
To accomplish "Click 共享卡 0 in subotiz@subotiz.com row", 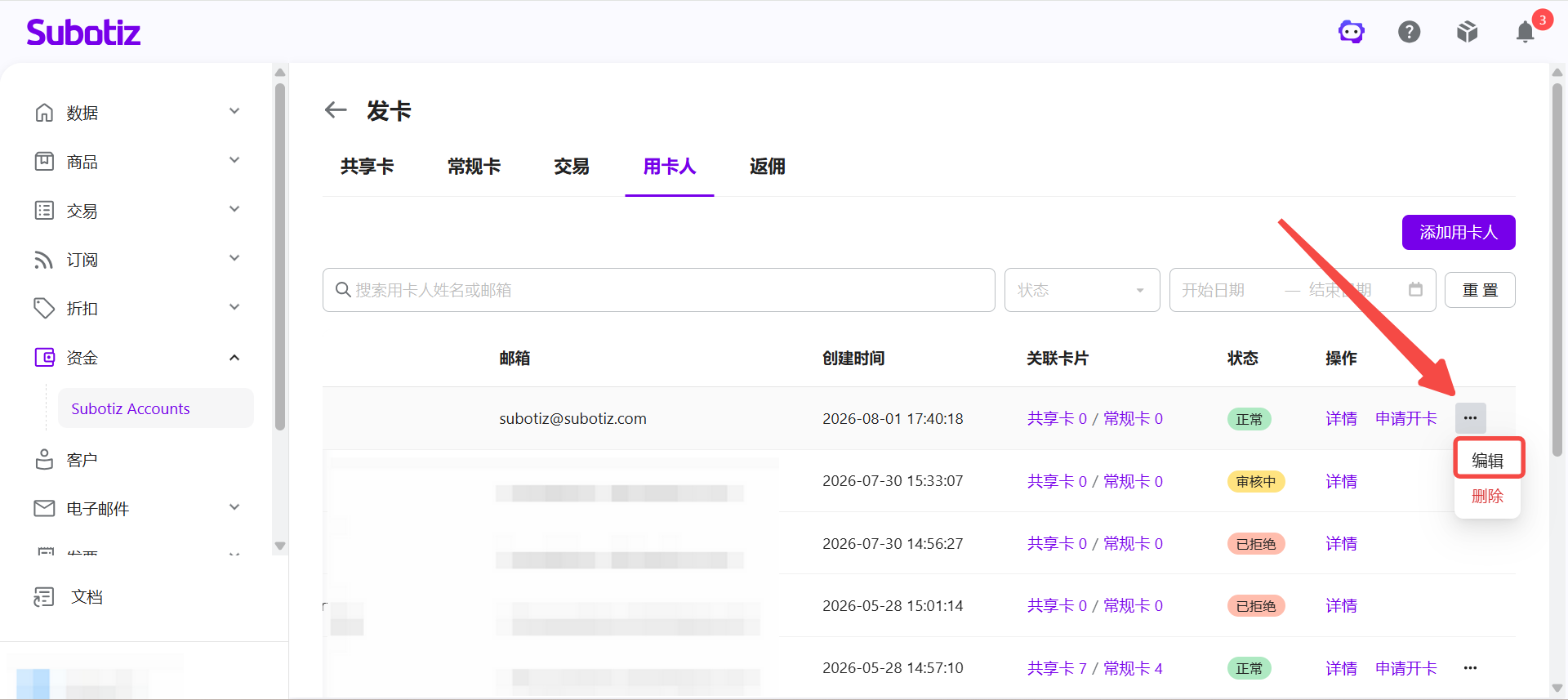I will coord(1057,418).
